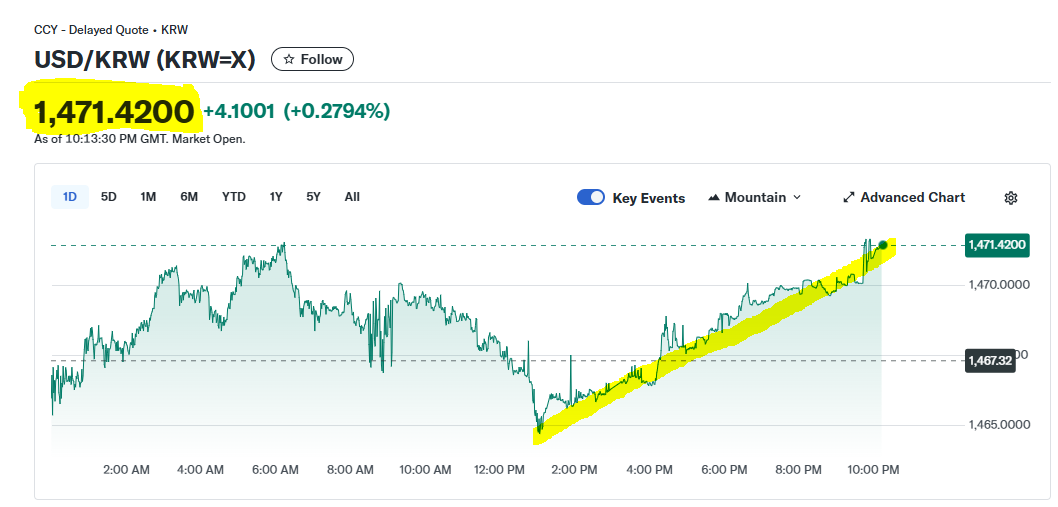Switch chart to YTD range
The height and width of the screenshot is (507, 1058).
tap(233, 197)
